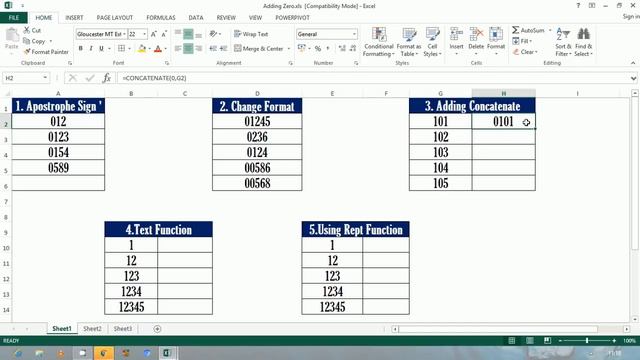This screenshot has height=360, width=640.
Task: Apply Percent Style format
Action: tap(318, 49)
